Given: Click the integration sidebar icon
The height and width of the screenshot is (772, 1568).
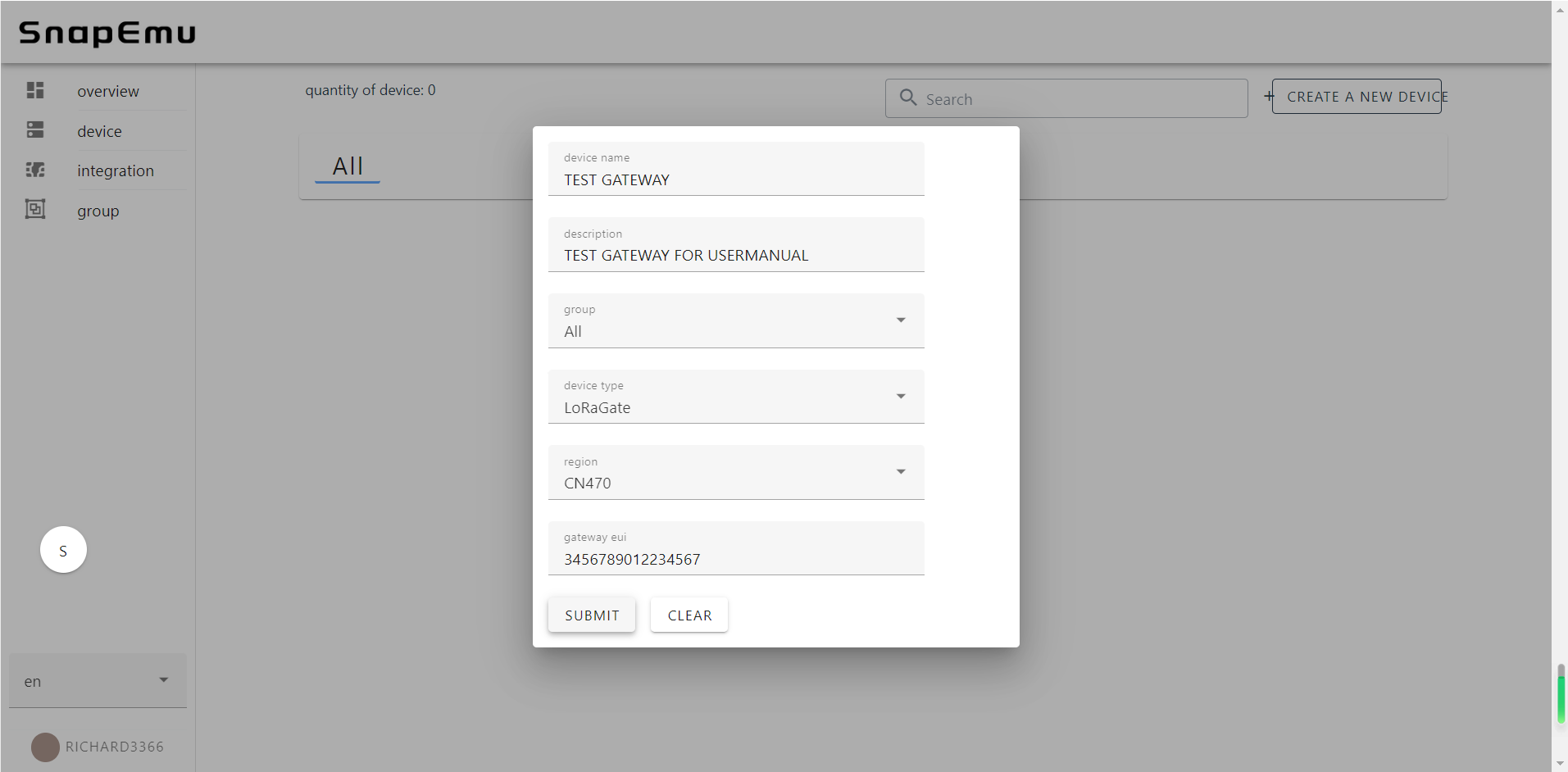Looking at the screenshot, I should (35, 170).
